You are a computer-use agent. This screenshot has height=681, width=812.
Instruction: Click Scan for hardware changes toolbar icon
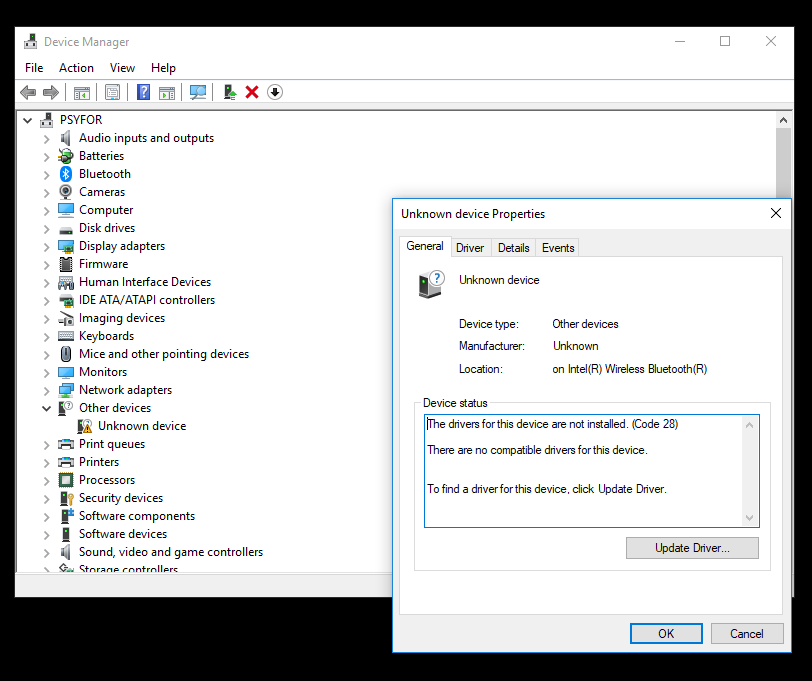198,92
